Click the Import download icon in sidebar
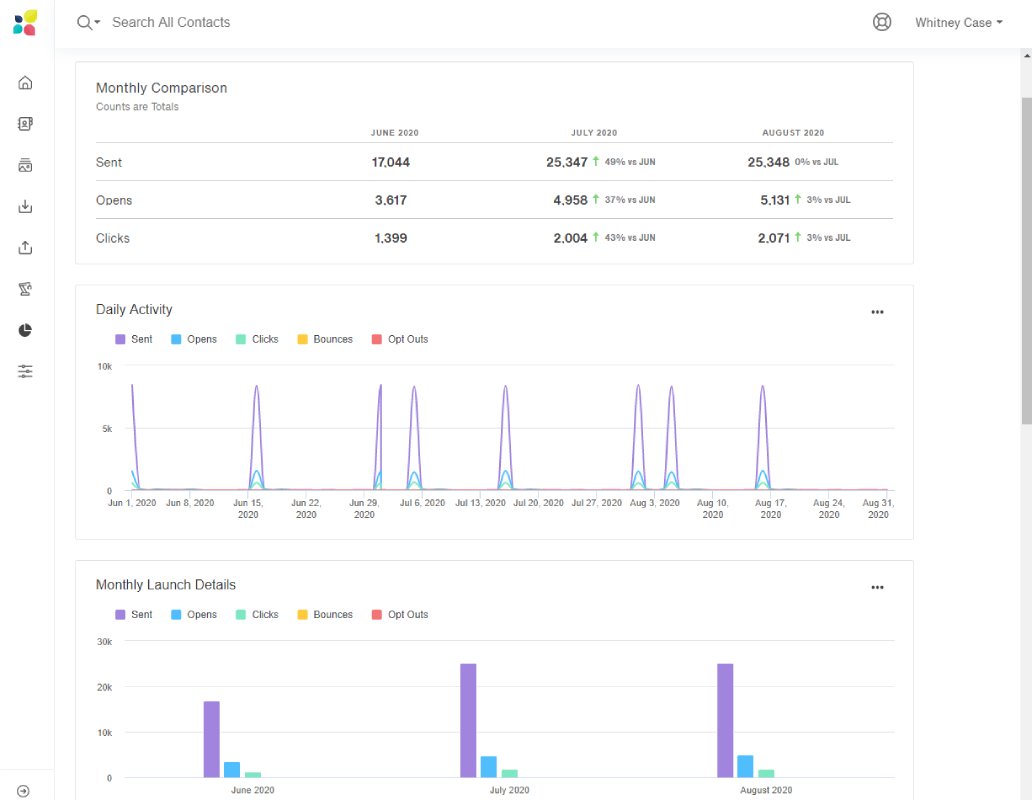This screenshot has height=800, width=1032. [x=25, y=207]
